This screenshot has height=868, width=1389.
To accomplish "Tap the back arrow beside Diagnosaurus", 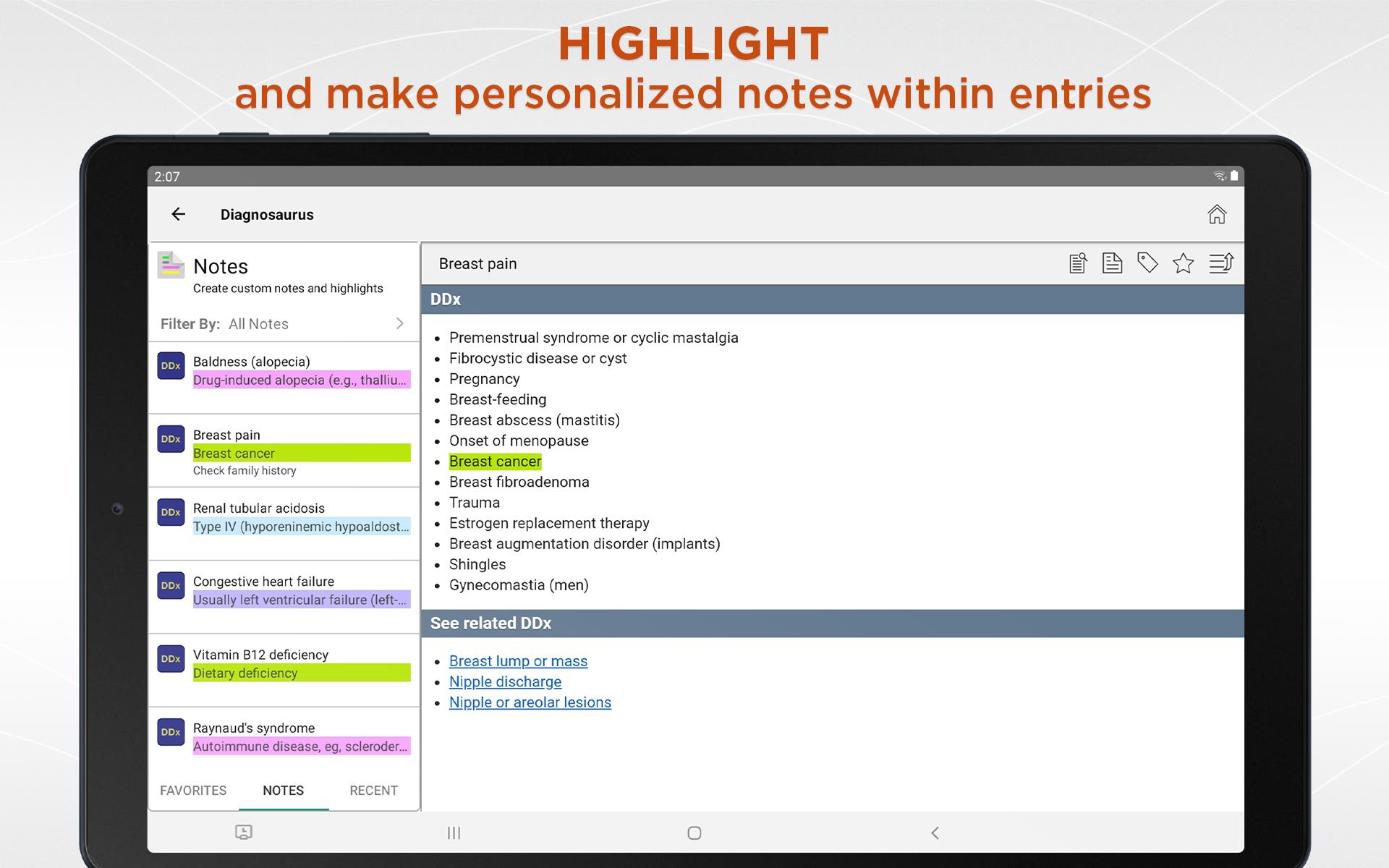I will click(x=178, y=214).
